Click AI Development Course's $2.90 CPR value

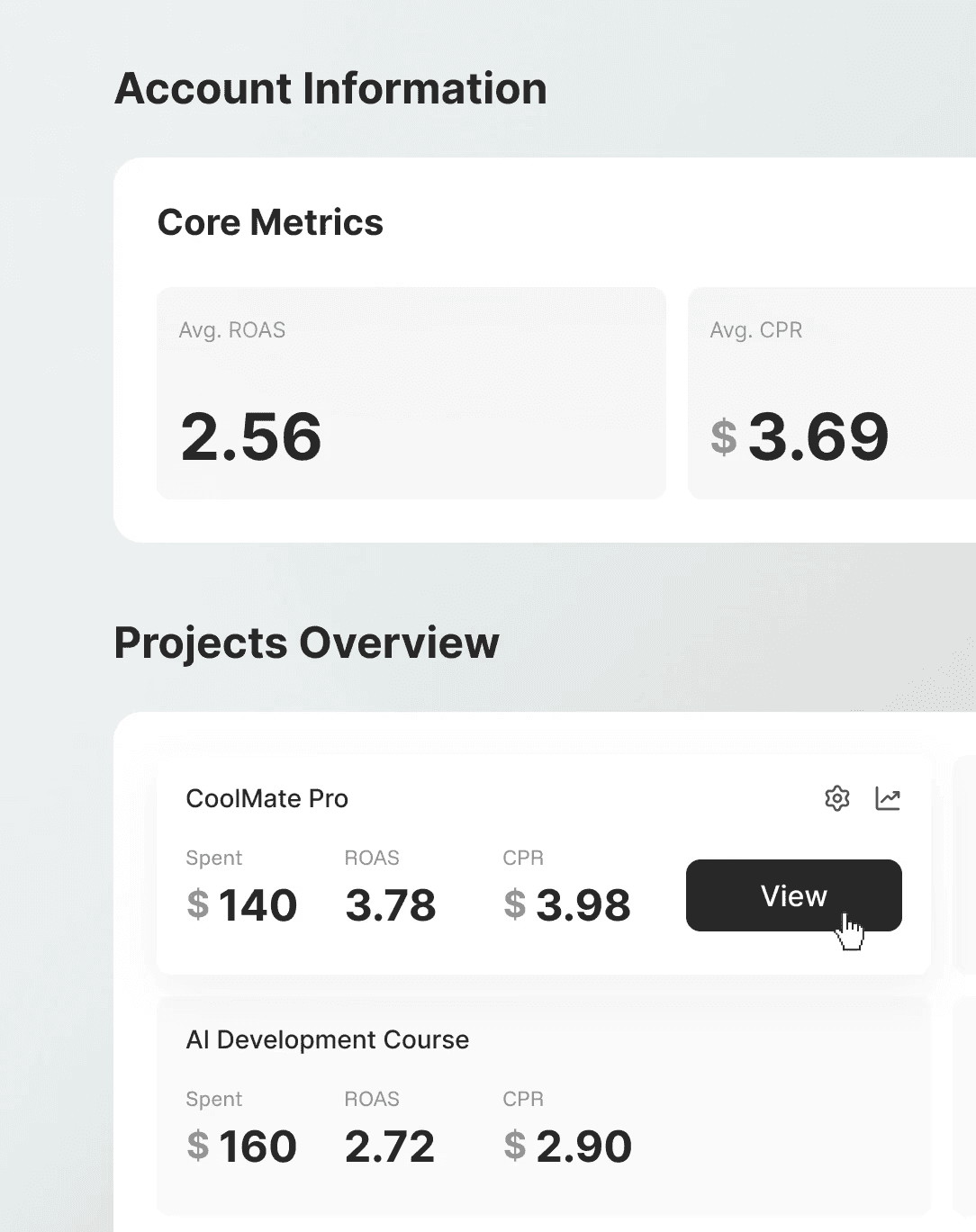567,1146
